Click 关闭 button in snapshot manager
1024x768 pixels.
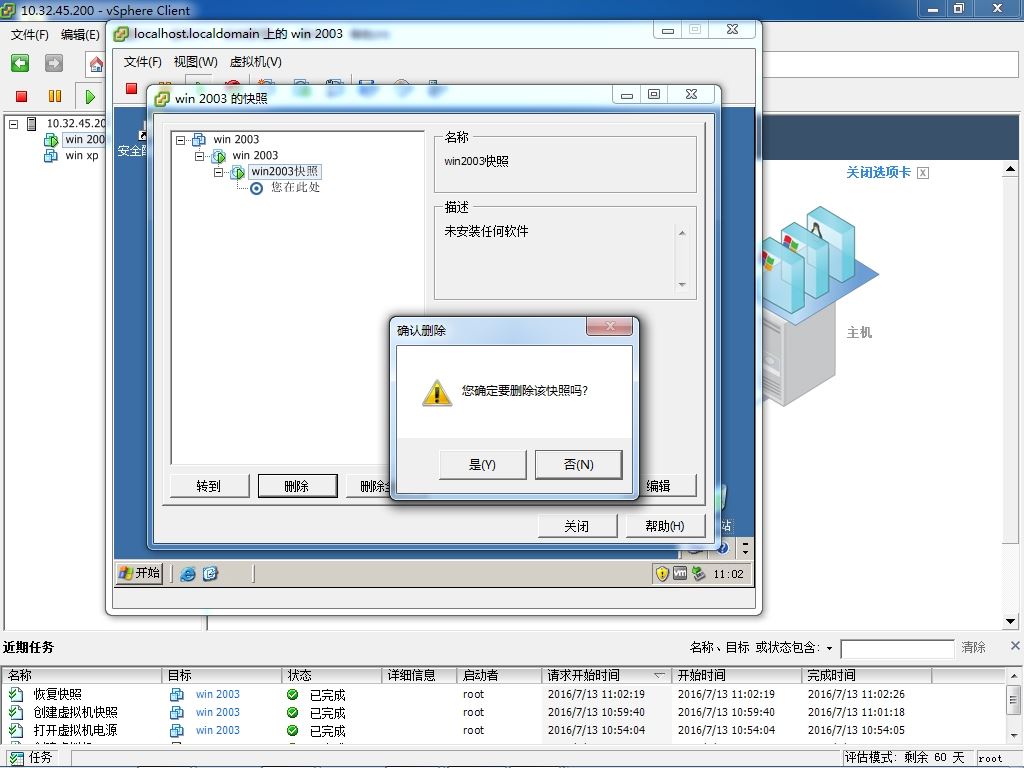point(577,526)
